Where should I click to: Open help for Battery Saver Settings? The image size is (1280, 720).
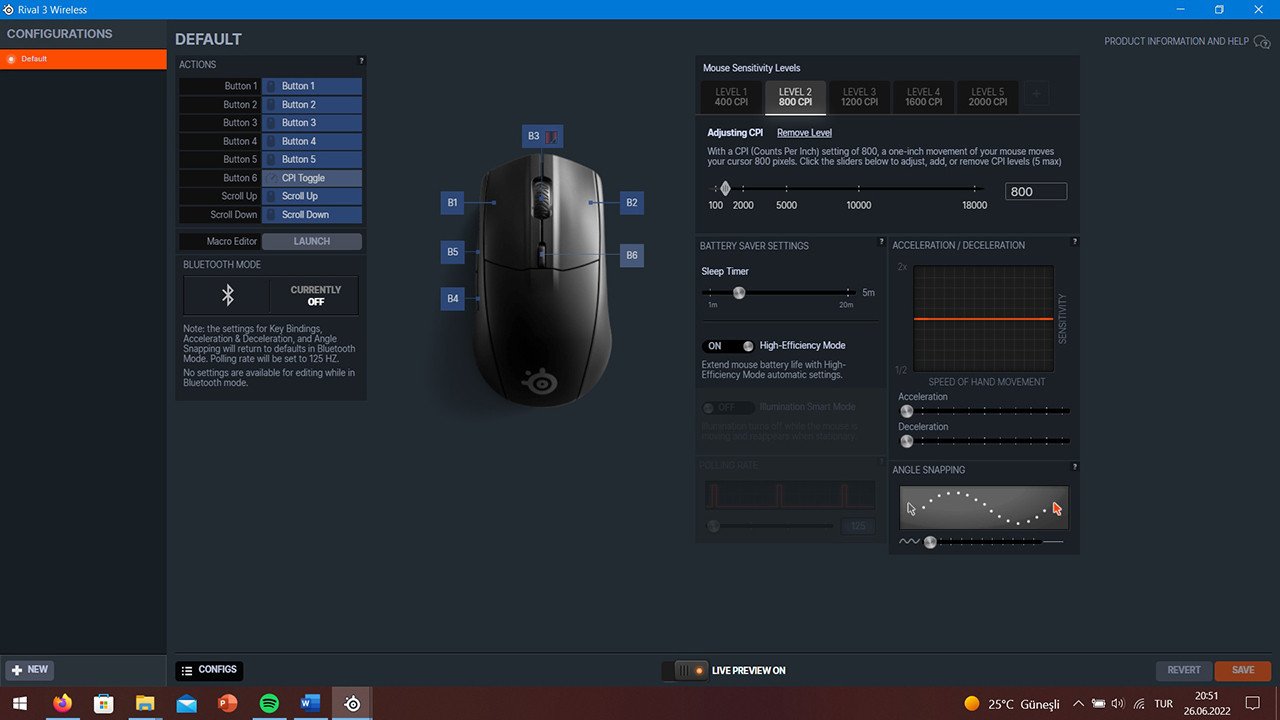coord(880,242)
